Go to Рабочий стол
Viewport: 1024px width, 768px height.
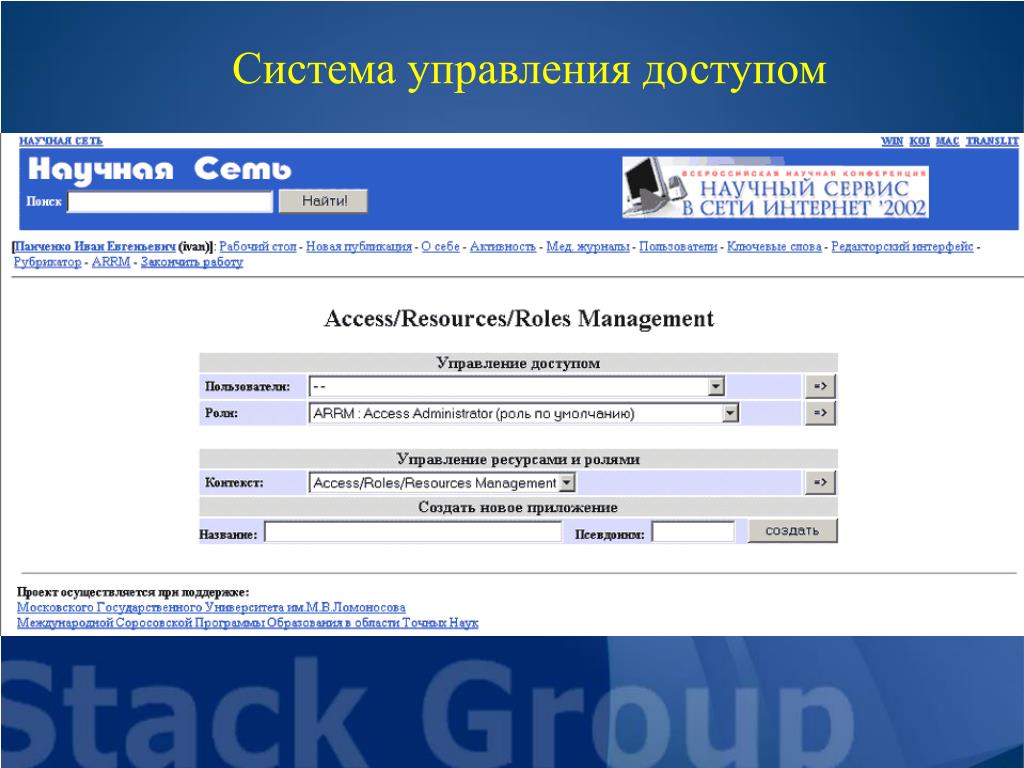[x=258, y=247]
